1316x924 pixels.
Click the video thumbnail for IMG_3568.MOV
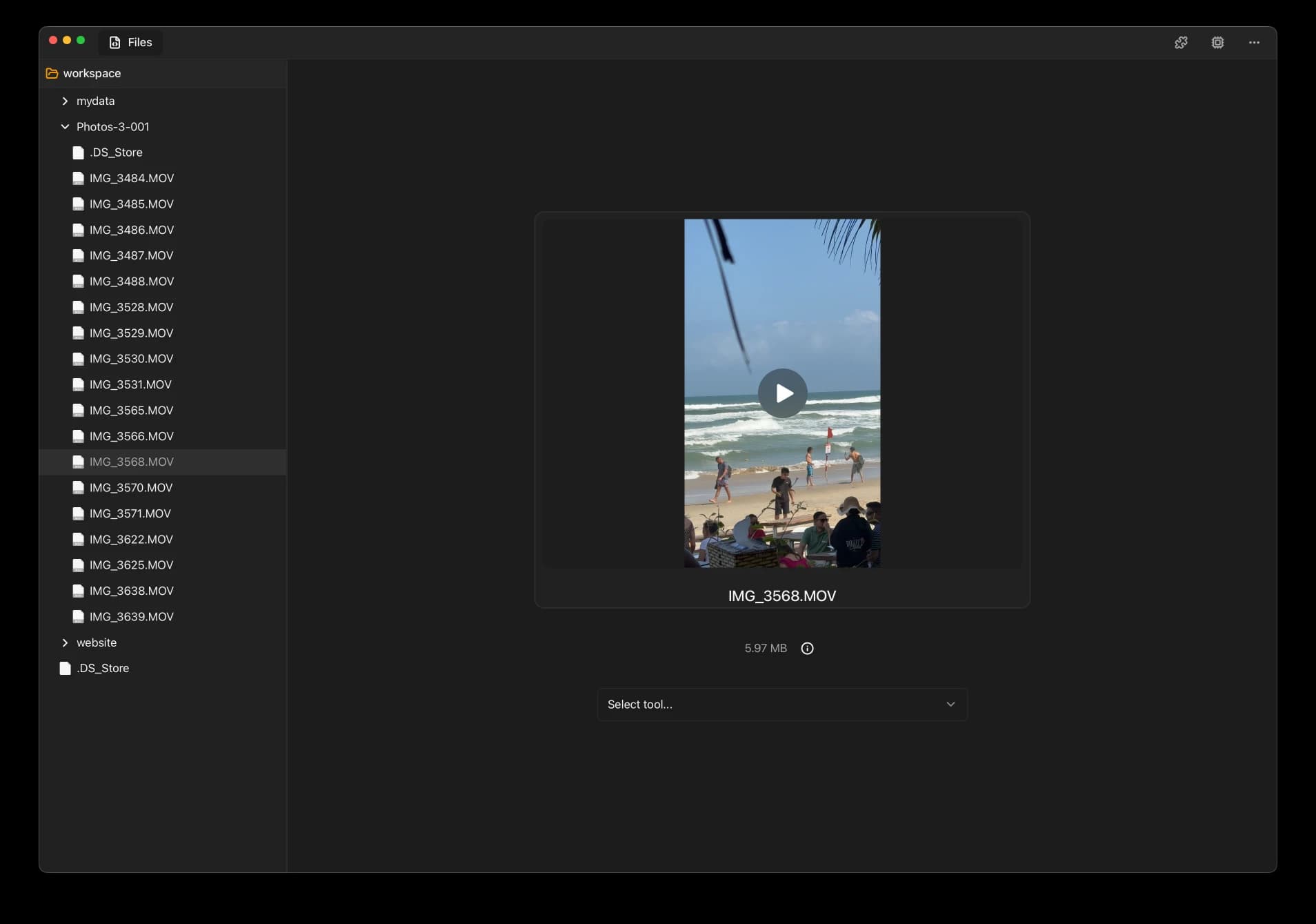781,393
